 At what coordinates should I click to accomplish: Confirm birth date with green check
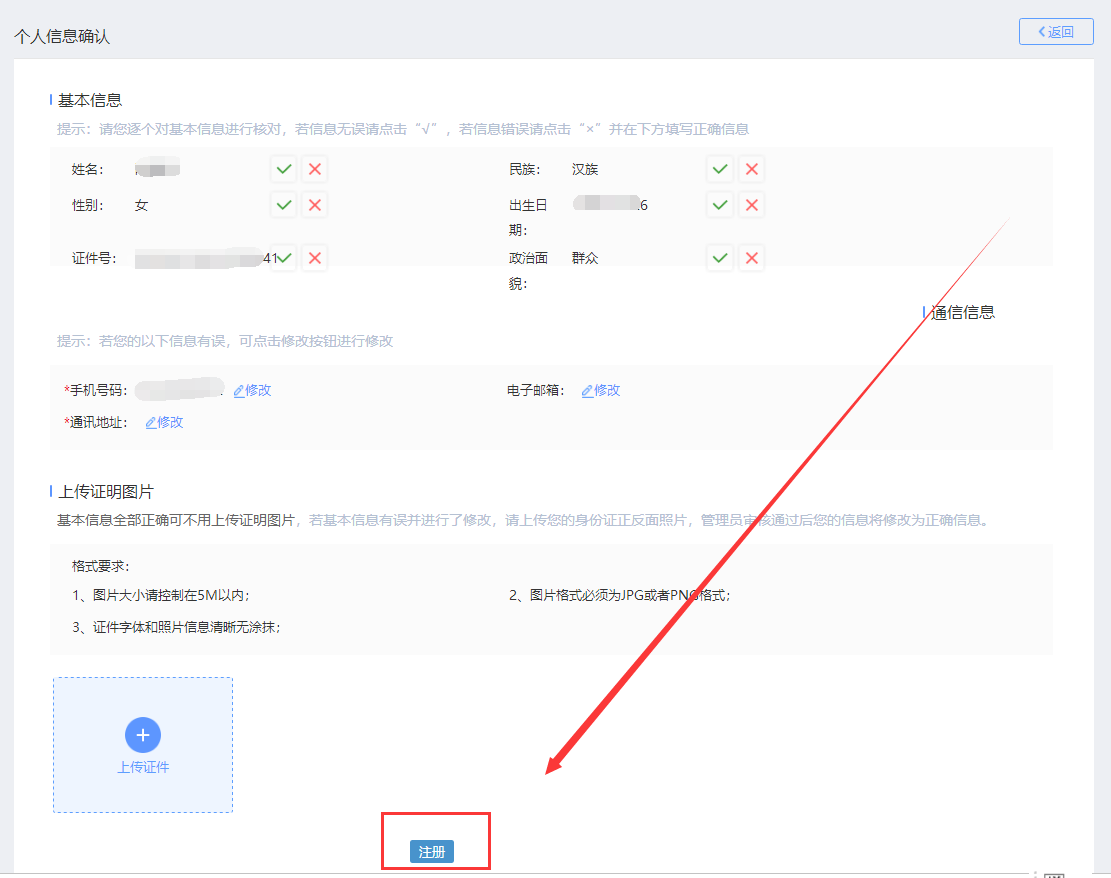(x=720, y=205)
